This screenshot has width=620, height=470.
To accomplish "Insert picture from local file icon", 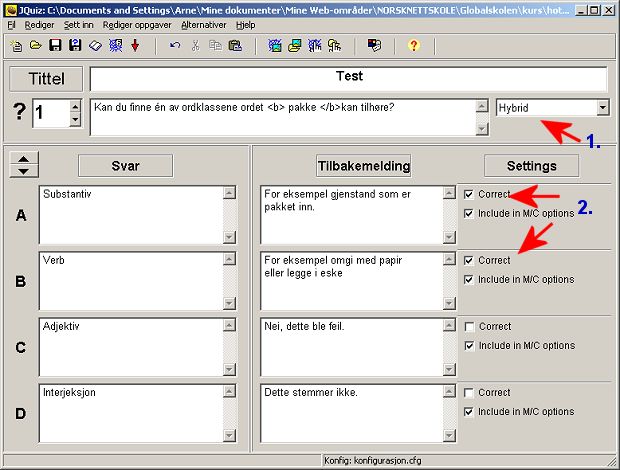I will pos(295,46).
